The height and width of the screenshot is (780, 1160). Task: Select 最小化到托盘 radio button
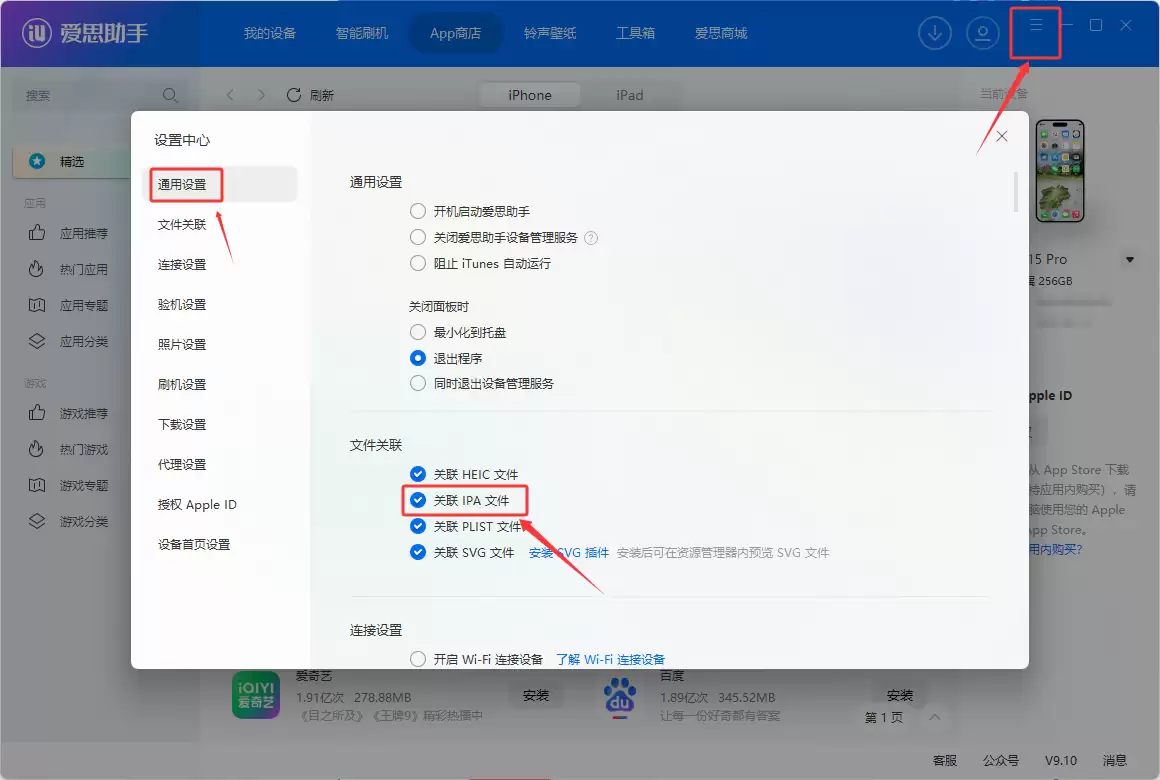[418, 332]
